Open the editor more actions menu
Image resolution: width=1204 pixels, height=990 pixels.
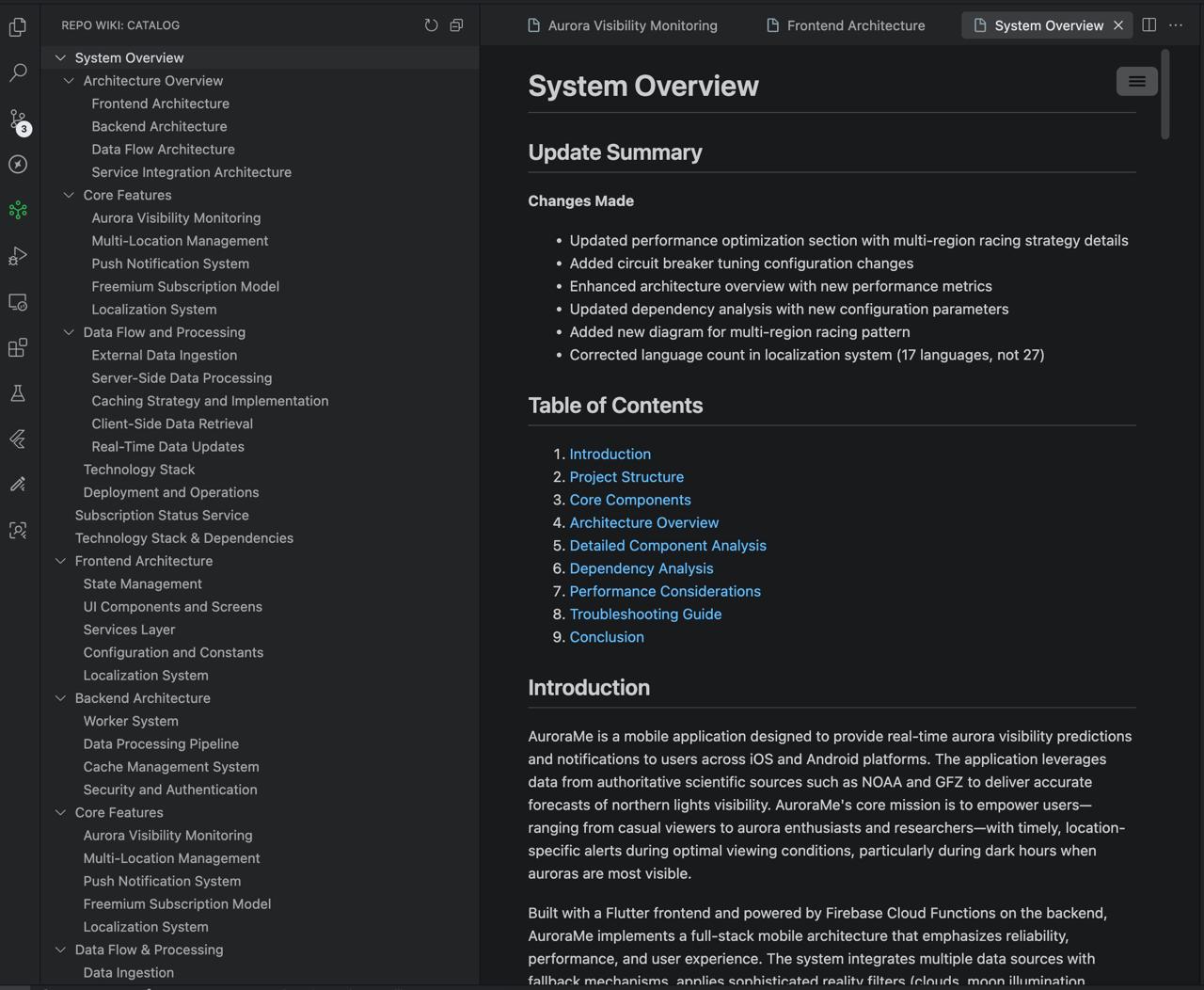pos(1176,25)
